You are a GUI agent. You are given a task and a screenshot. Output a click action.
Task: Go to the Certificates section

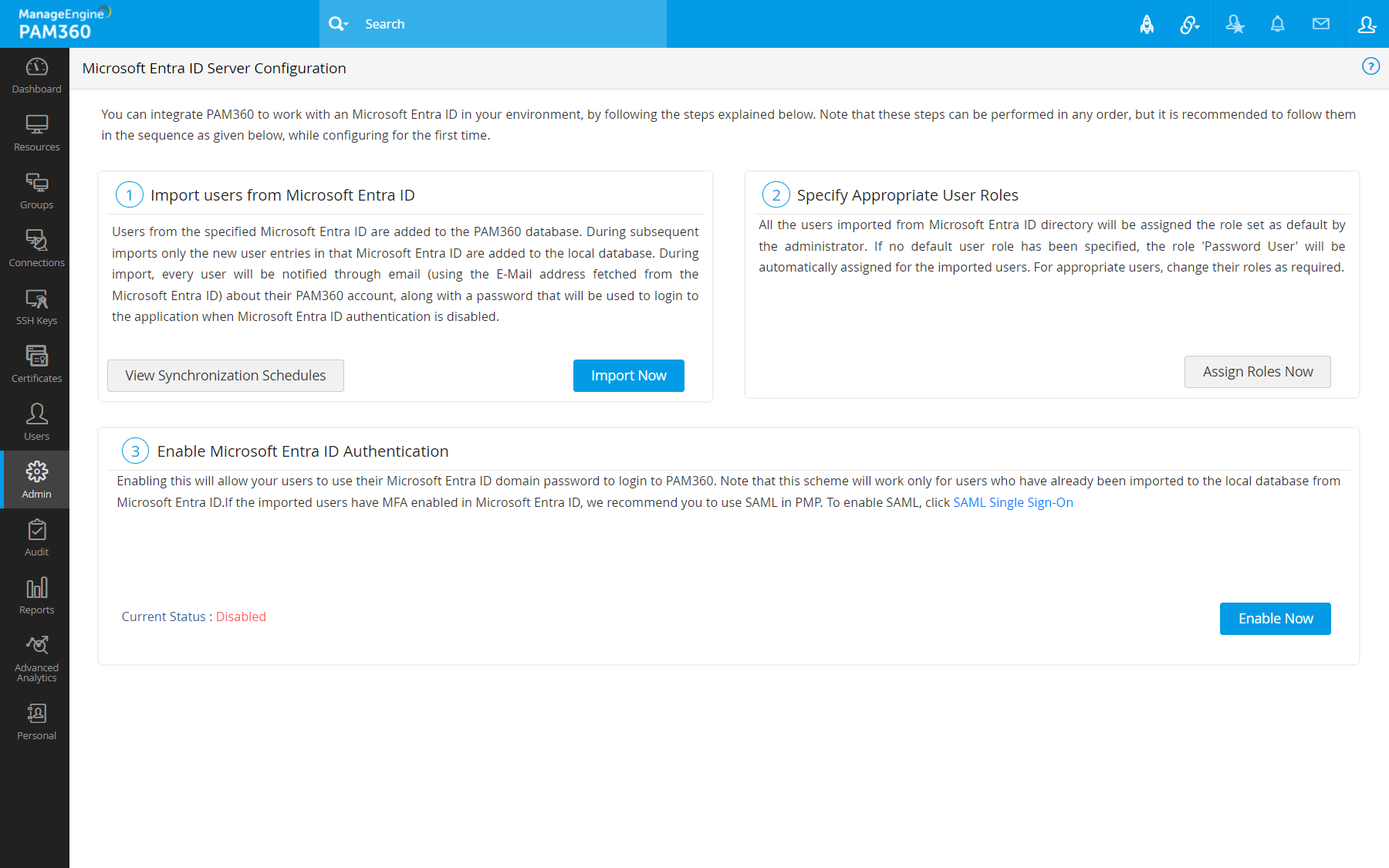(x=36, y=366)
